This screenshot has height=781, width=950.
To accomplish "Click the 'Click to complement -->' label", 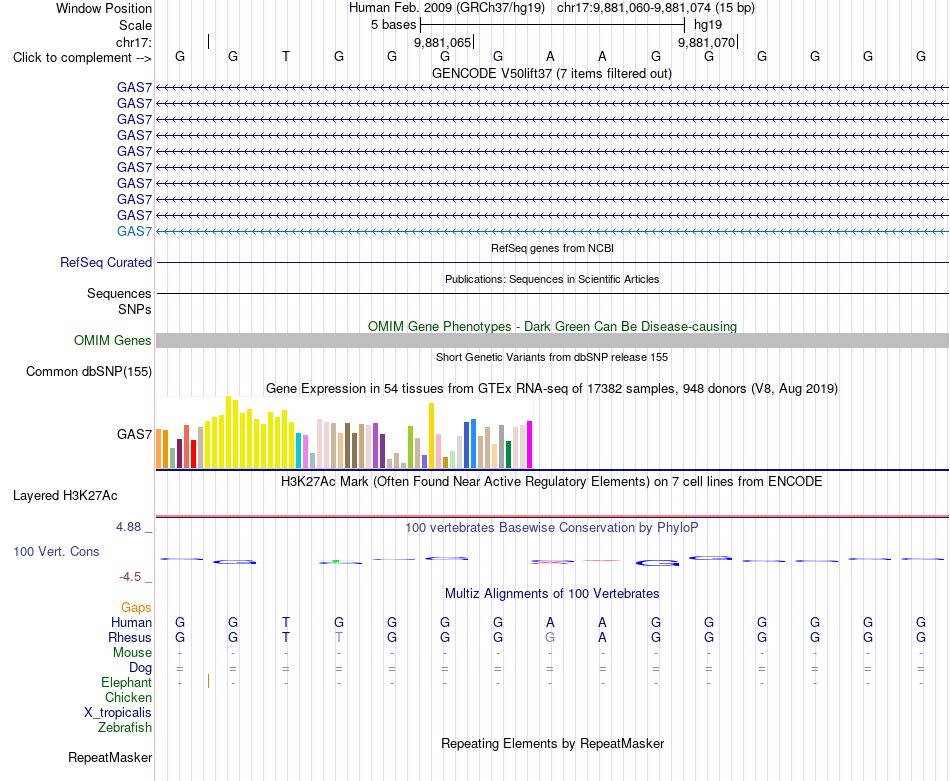I will click(x=82, y=58).
